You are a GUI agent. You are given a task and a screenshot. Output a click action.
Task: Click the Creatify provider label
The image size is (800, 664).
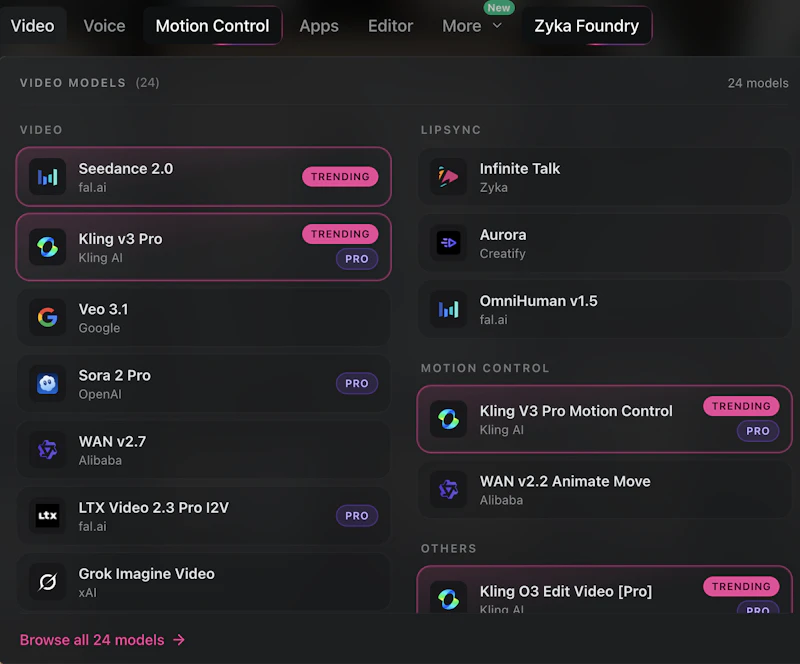pos(503,254)
